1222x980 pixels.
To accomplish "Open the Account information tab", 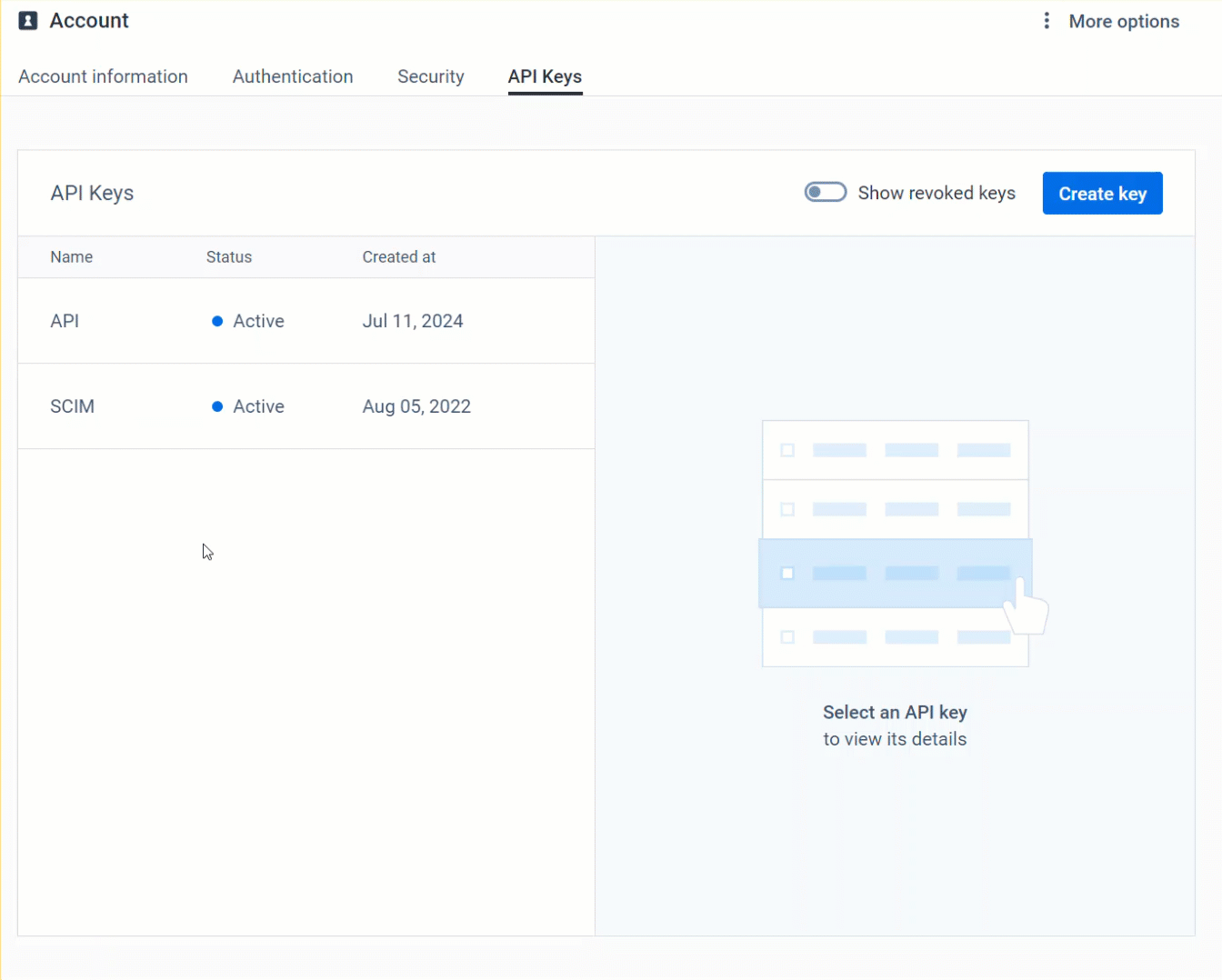I will [x=103, y=76].
